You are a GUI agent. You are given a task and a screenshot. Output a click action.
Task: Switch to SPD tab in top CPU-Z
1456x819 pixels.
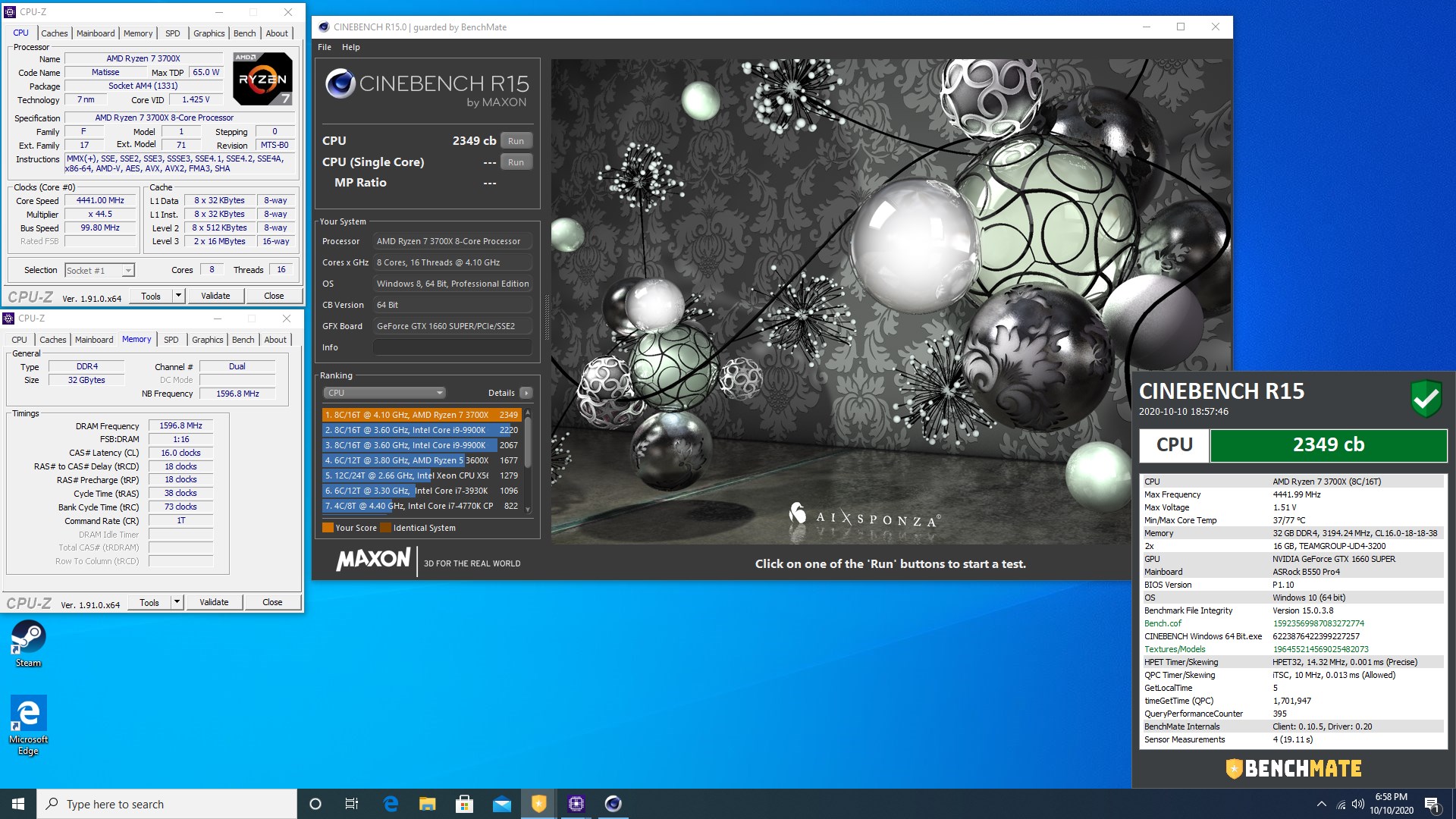[173, 33]
